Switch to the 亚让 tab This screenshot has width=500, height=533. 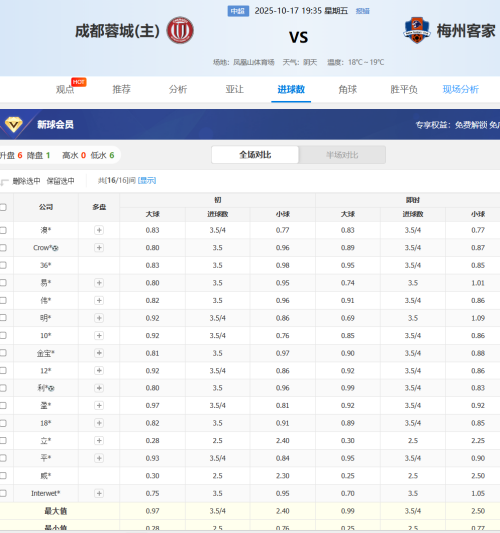point(235,89)
